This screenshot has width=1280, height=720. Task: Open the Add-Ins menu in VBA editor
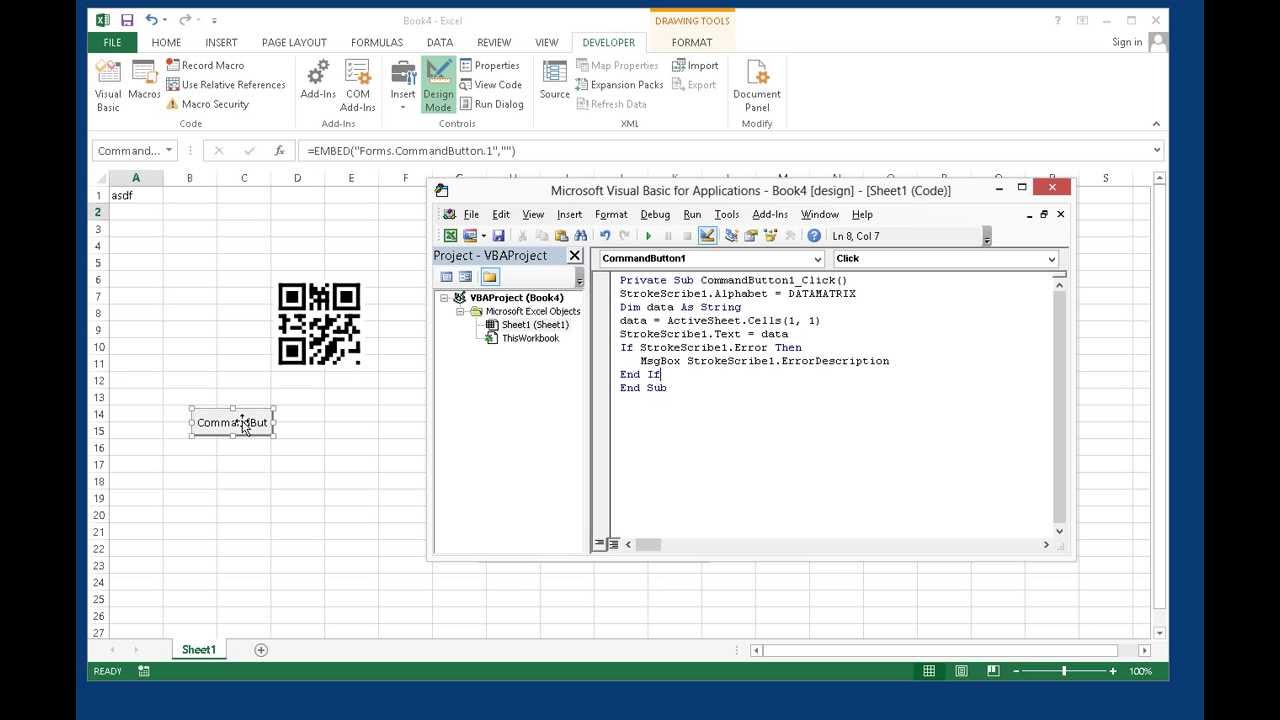(x=770, y=214)
